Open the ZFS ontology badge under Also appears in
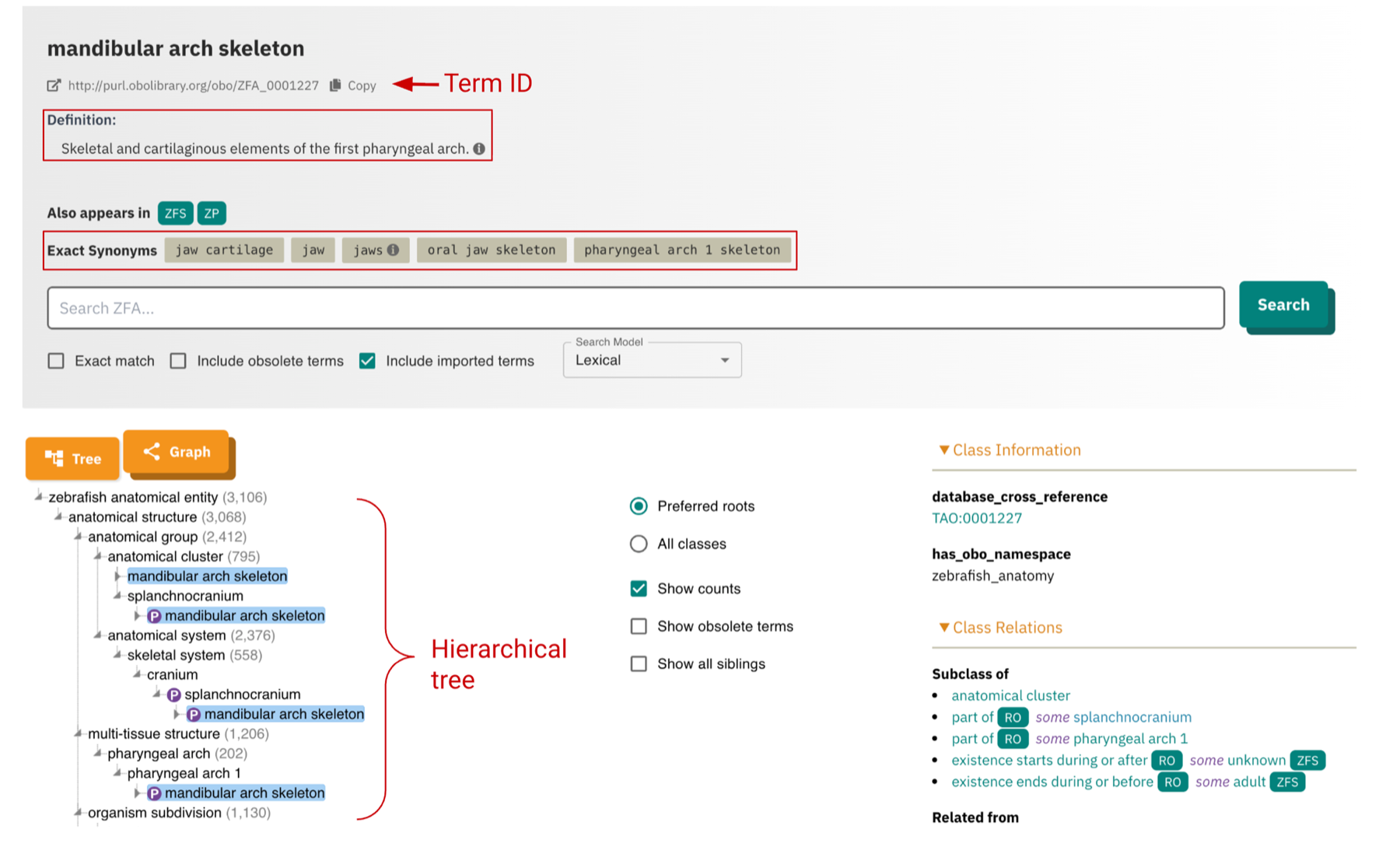 (x=175, y=213)
